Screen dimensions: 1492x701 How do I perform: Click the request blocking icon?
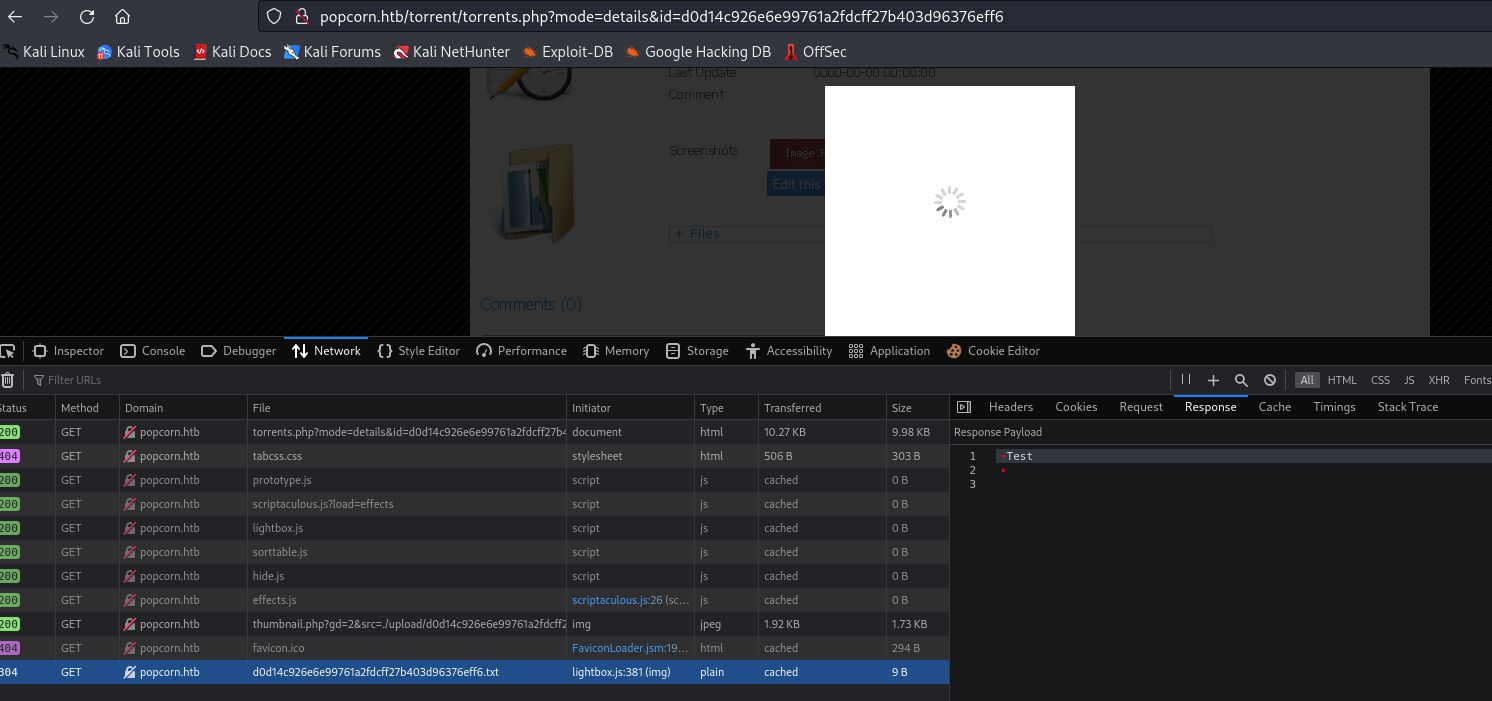coord(1269,380)
